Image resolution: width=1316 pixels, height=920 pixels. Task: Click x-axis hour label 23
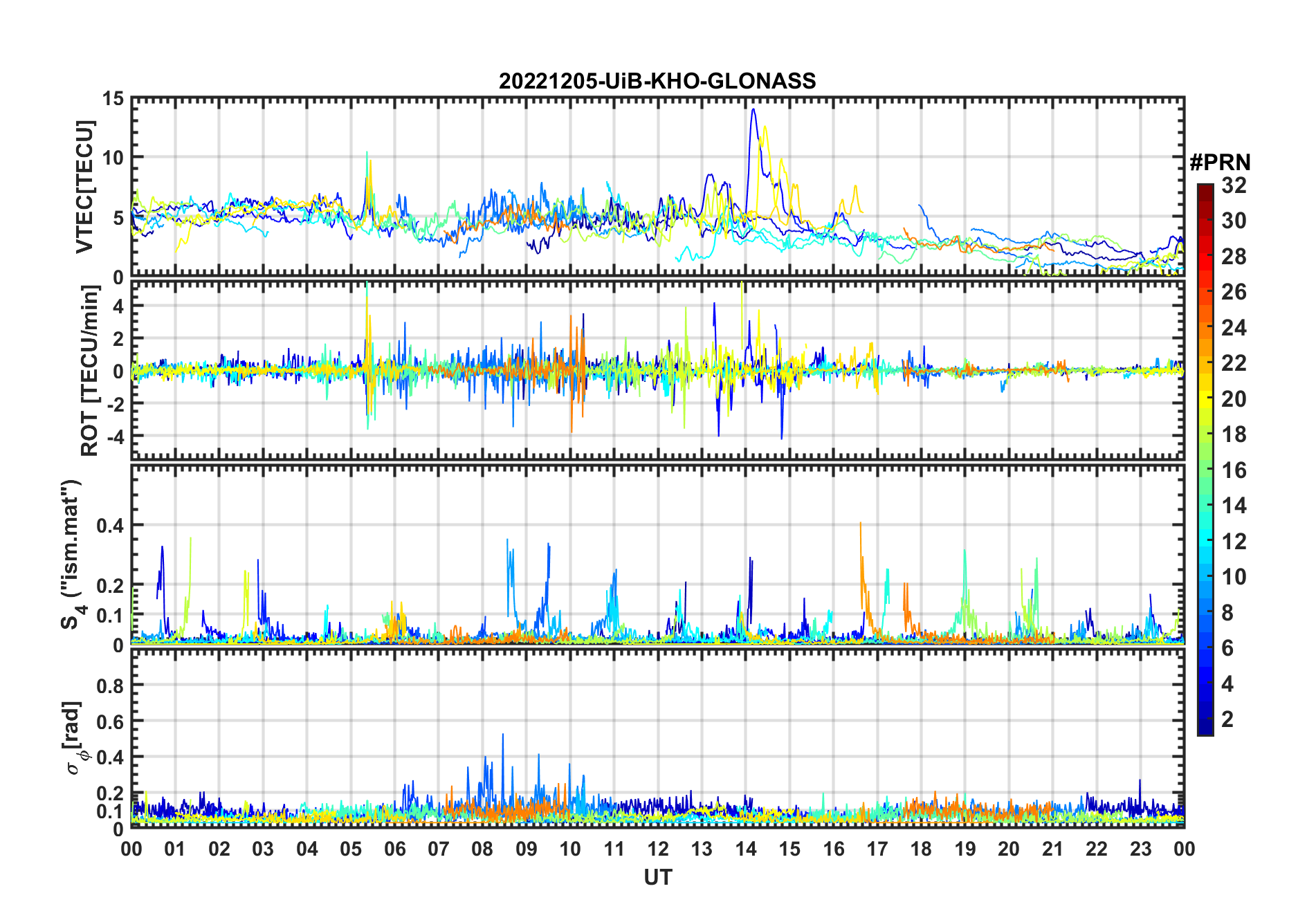1140,849
